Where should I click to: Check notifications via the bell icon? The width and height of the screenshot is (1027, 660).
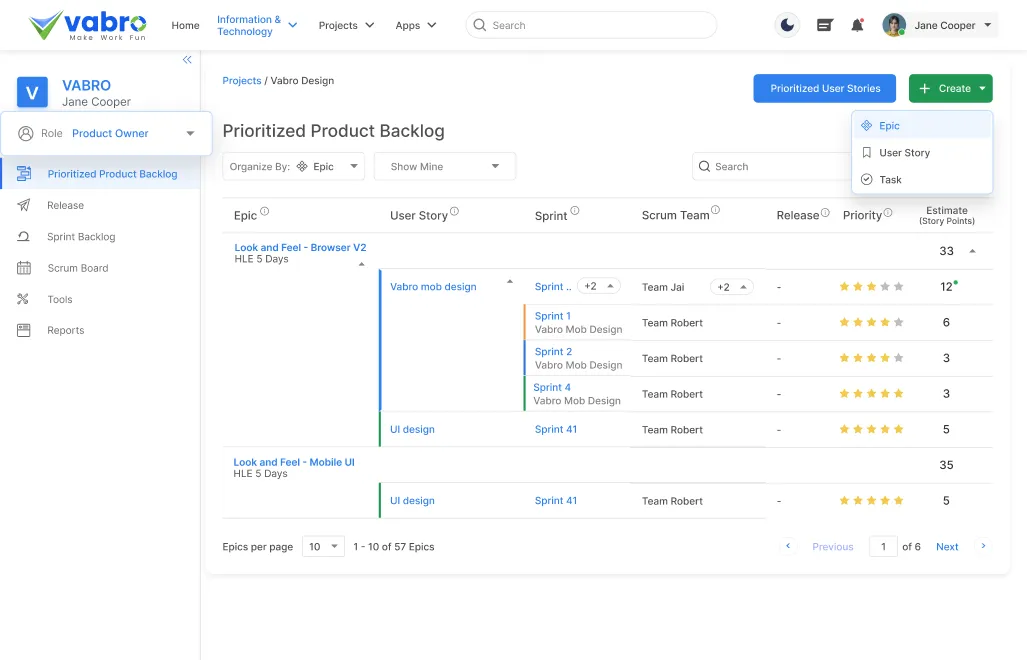click(857, 24)
